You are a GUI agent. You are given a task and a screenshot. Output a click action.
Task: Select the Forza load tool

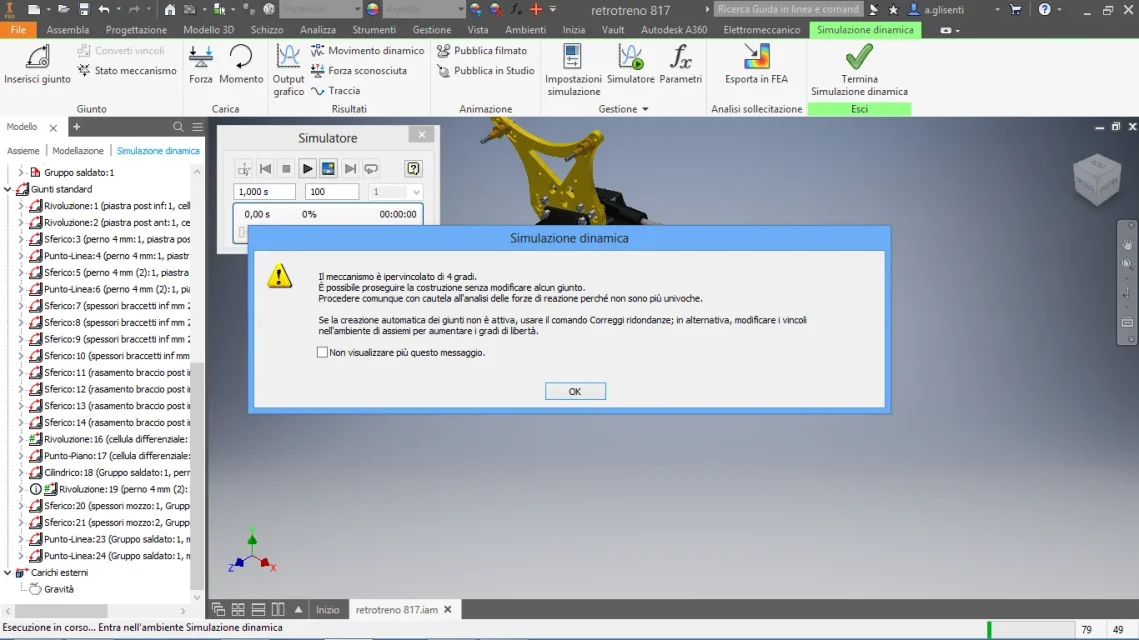coord(200,65)
